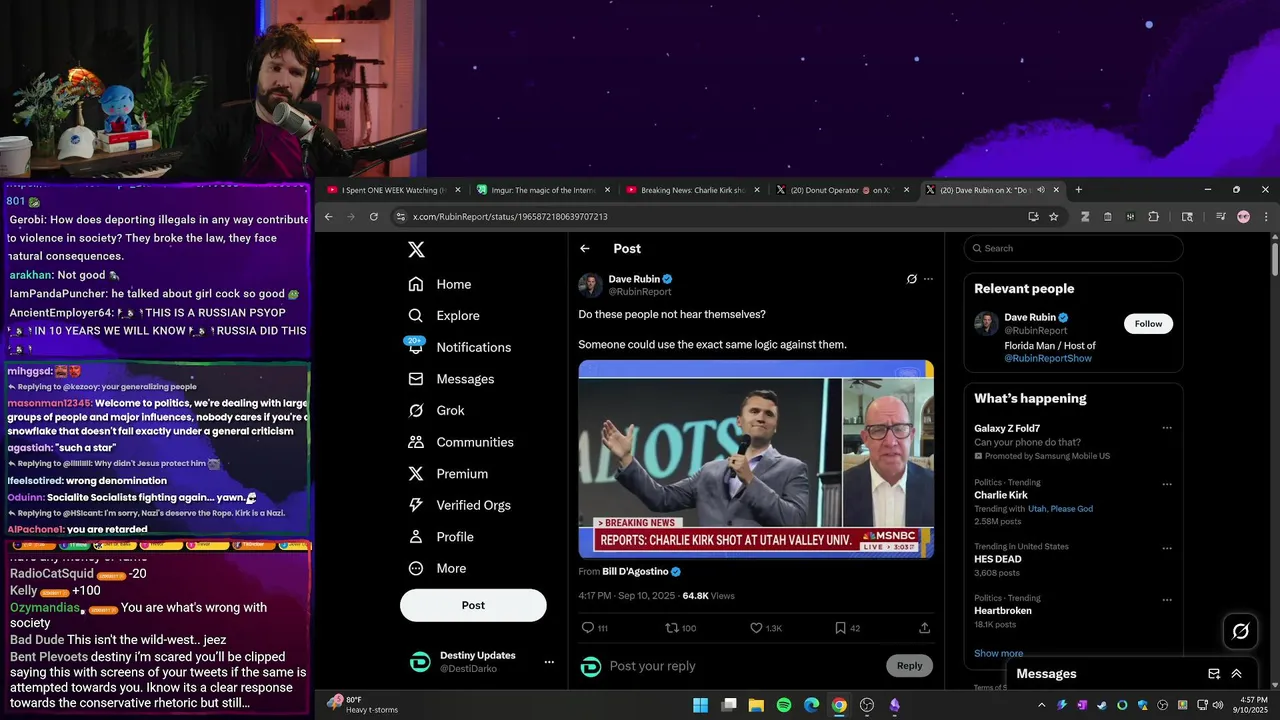Open Destiny Updates account options menu
Screen dimensions: 1280x720
tap(548, 662)
